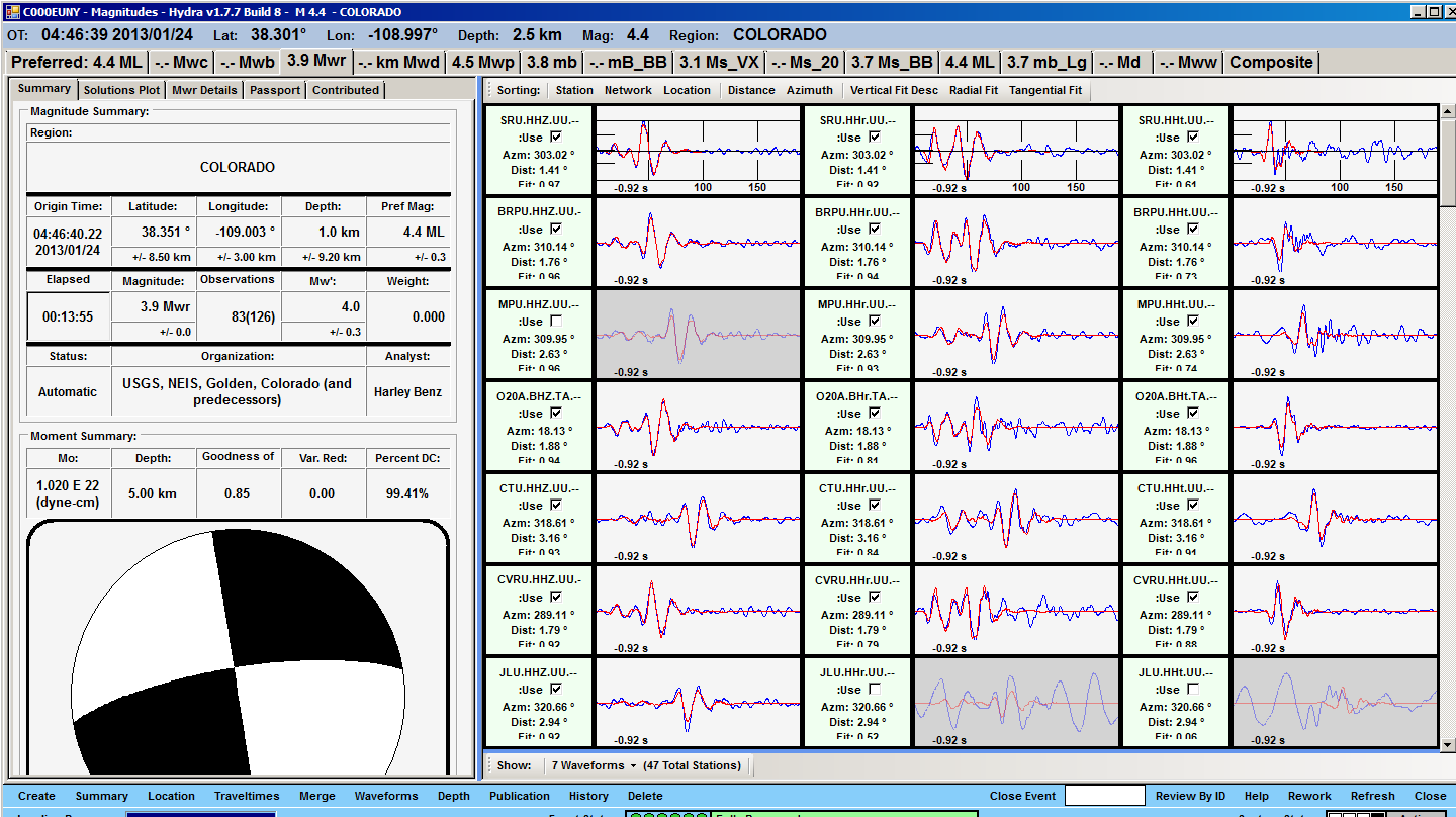Click Create in the bottom menu

click(37, 796)
